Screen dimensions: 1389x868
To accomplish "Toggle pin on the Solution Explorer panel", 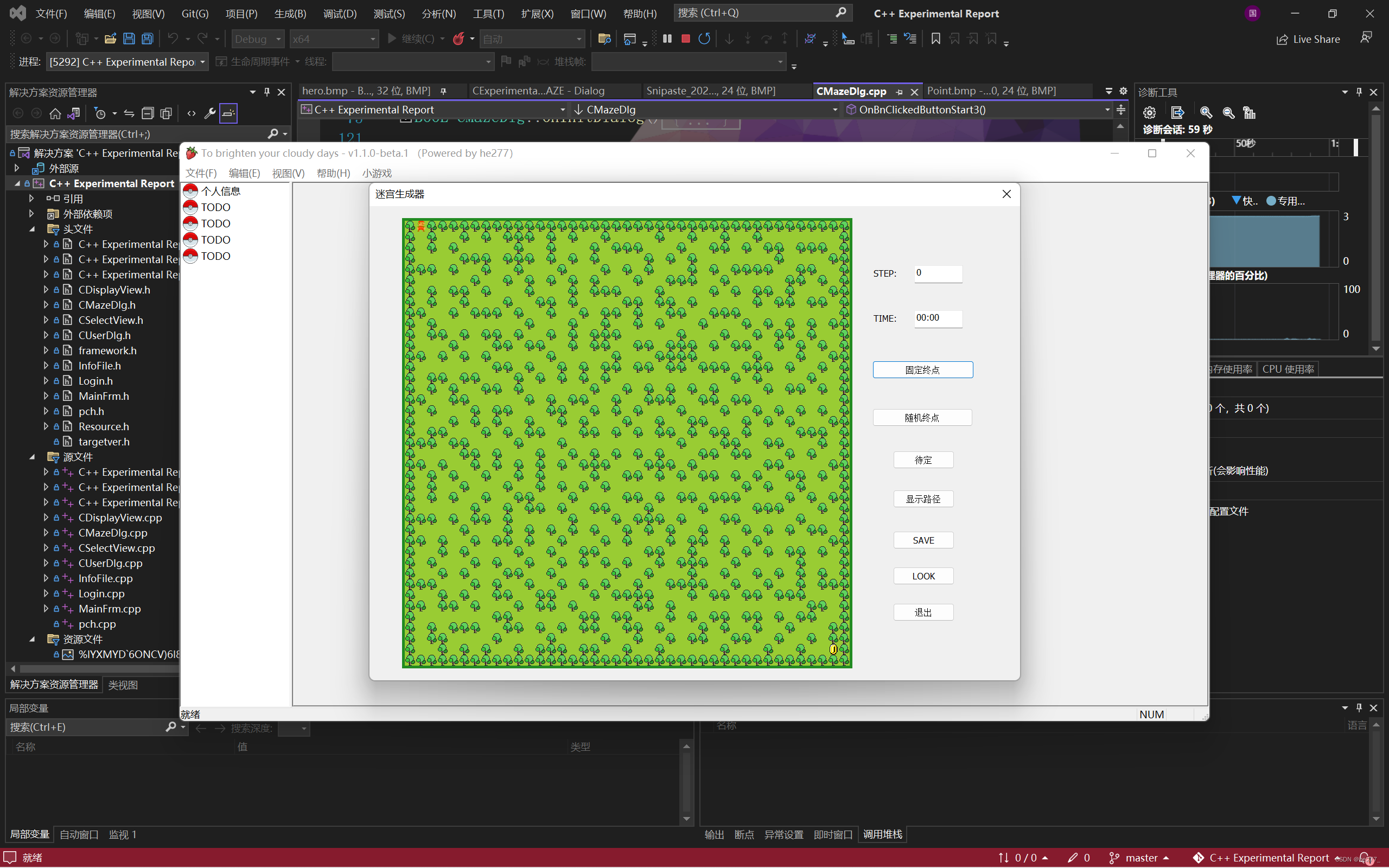I will click(x=267, y=92).
